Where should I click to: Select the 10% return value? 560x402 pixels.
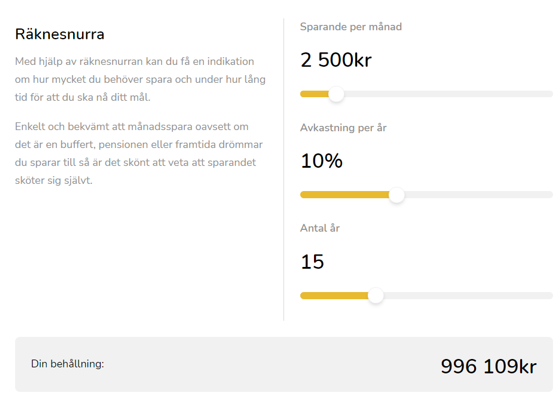click(321, 161)
